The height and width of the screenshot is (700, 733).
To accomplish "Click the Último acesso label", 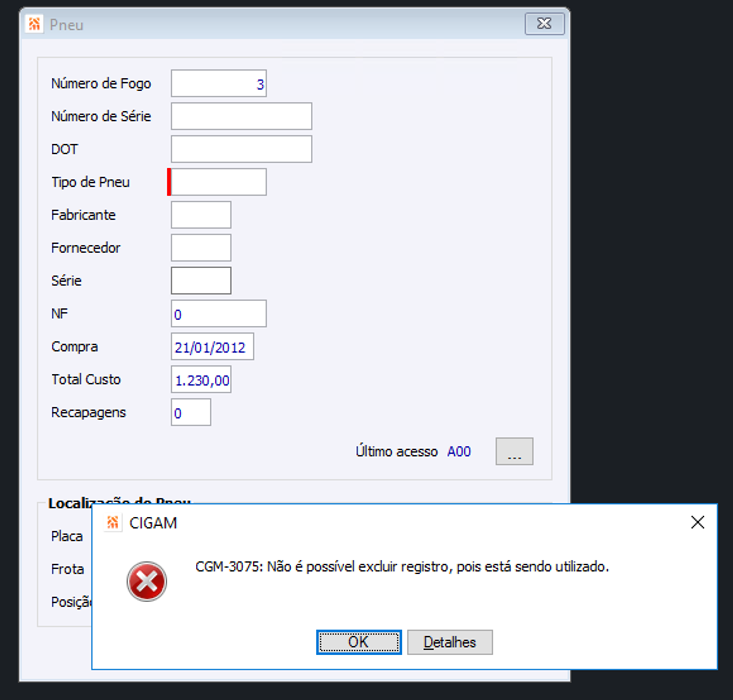I will (x=396, y=451).
